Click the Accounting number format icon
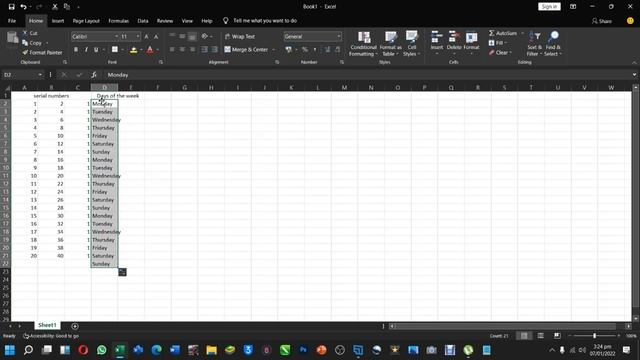This screenshot has height=360, width=640. [289, 49]
